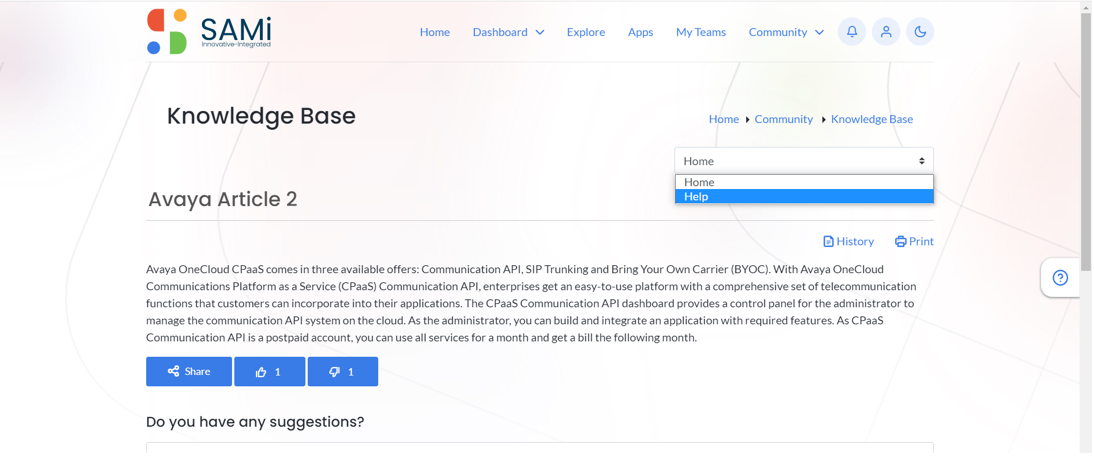Expand the Community menu chevron

819,33
